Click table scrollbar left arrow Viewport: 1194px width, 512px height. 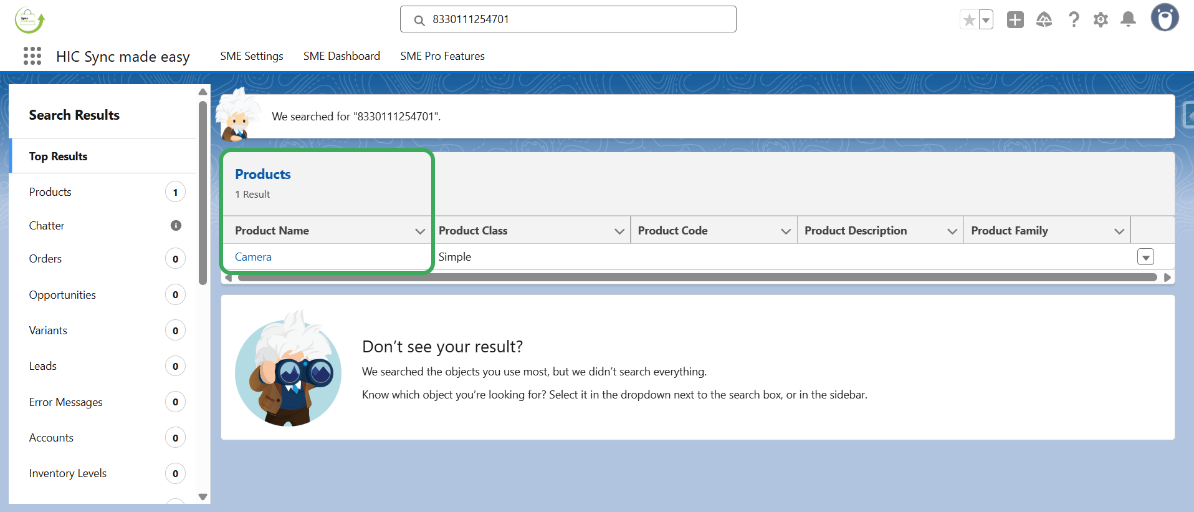[227, 277]
